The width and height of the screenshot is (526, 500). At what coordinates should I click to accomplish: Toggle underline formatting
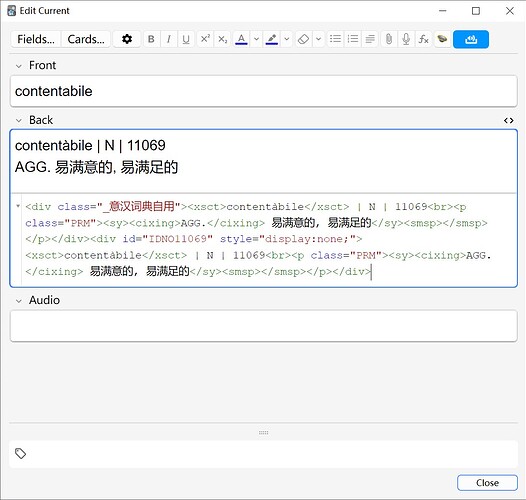[186, 39]
